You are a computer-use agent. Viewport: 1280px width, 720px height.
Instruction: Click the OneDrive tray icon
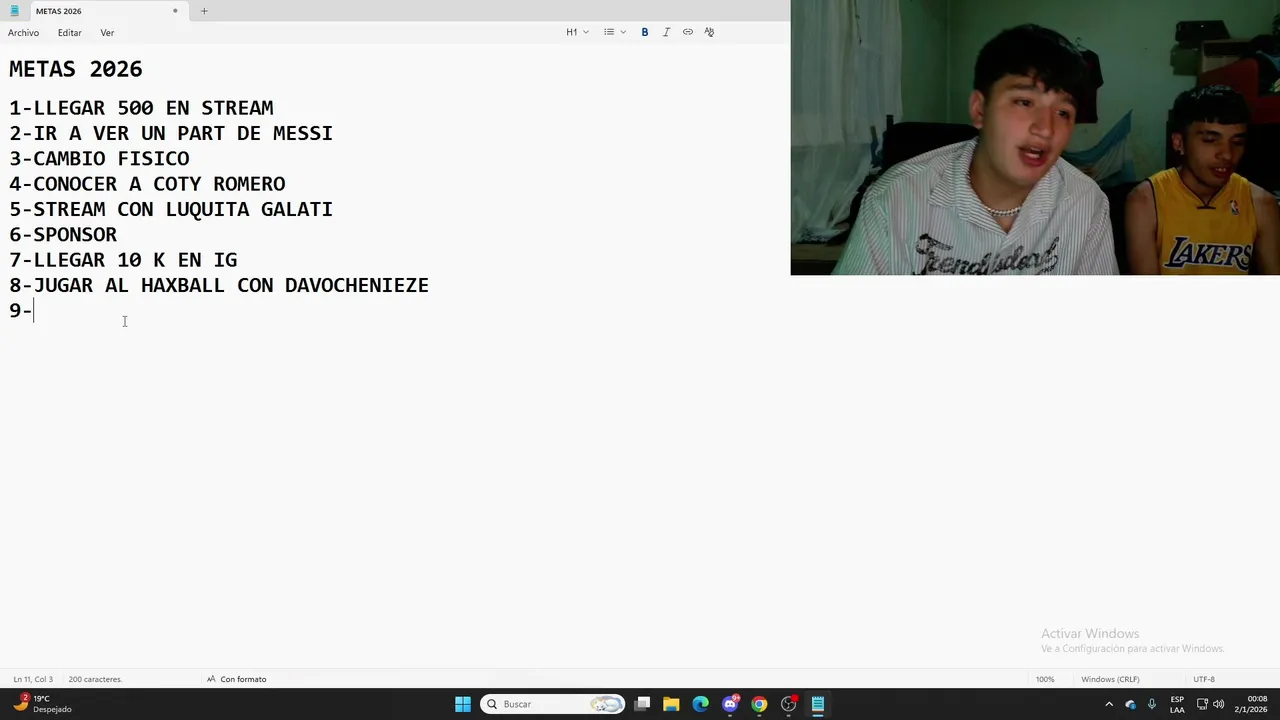click(1131, 704)
